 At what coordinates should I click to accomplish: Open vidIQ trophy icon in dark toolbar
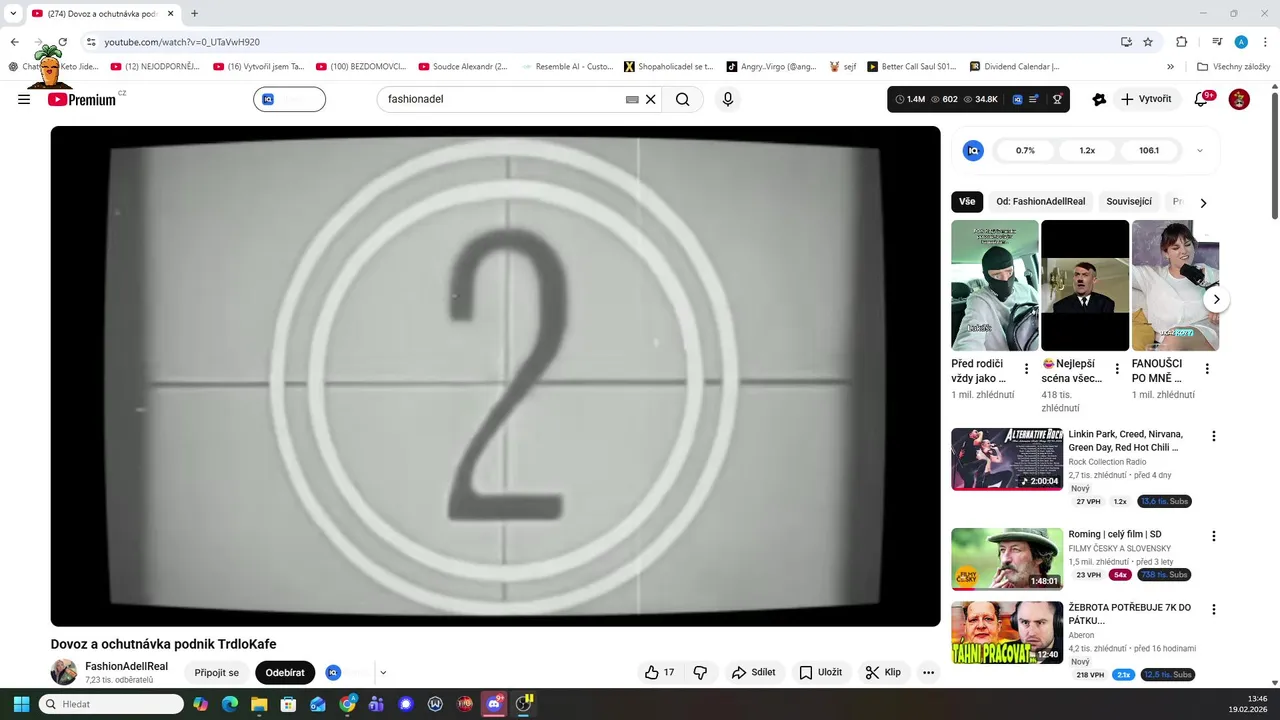[1057, 99]
